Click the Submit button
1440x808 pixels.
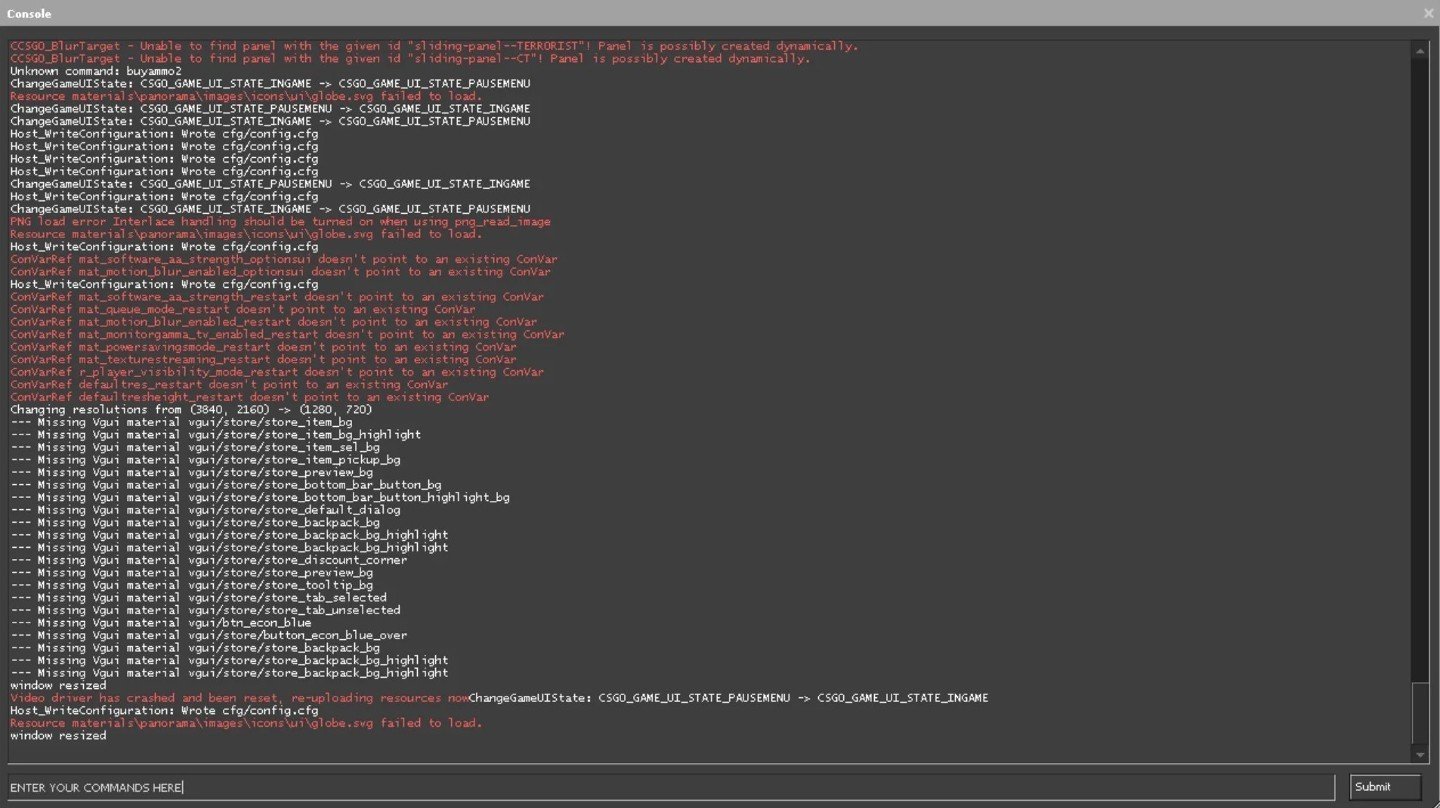pyautogui.click(x=1385, y=787)
